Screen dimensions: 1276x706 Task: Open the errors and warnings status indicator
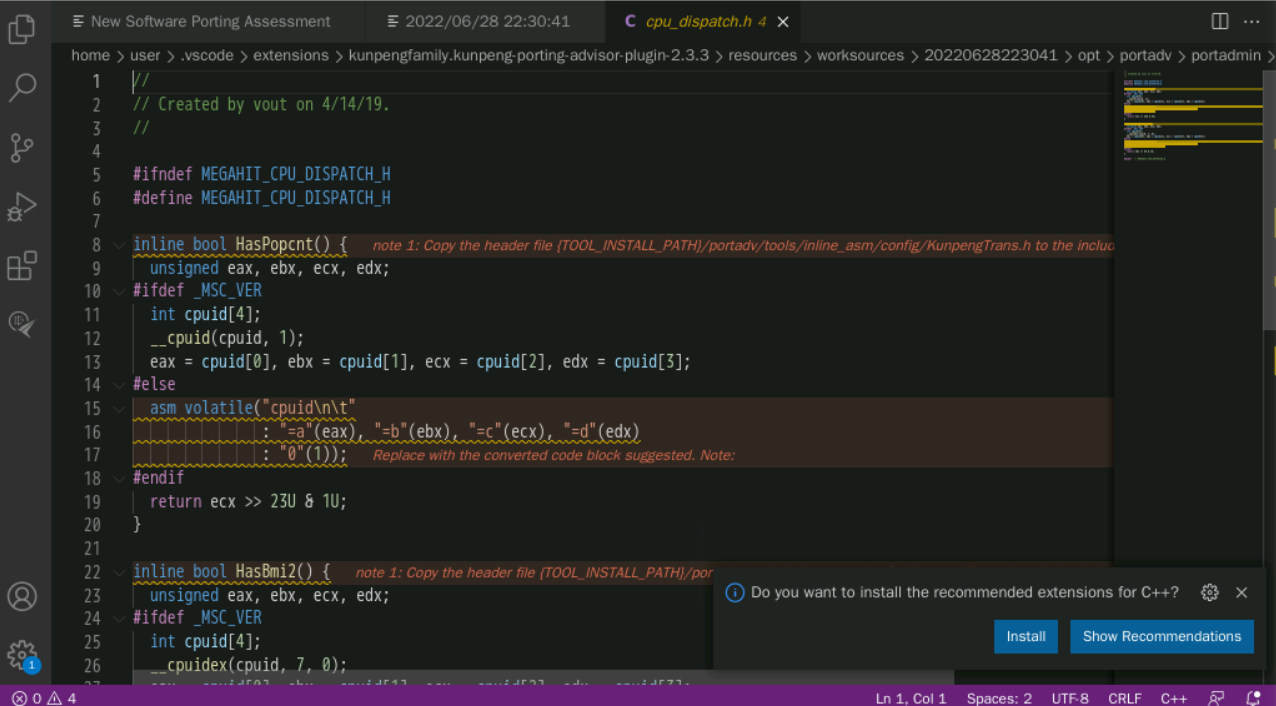coord(44,698)
